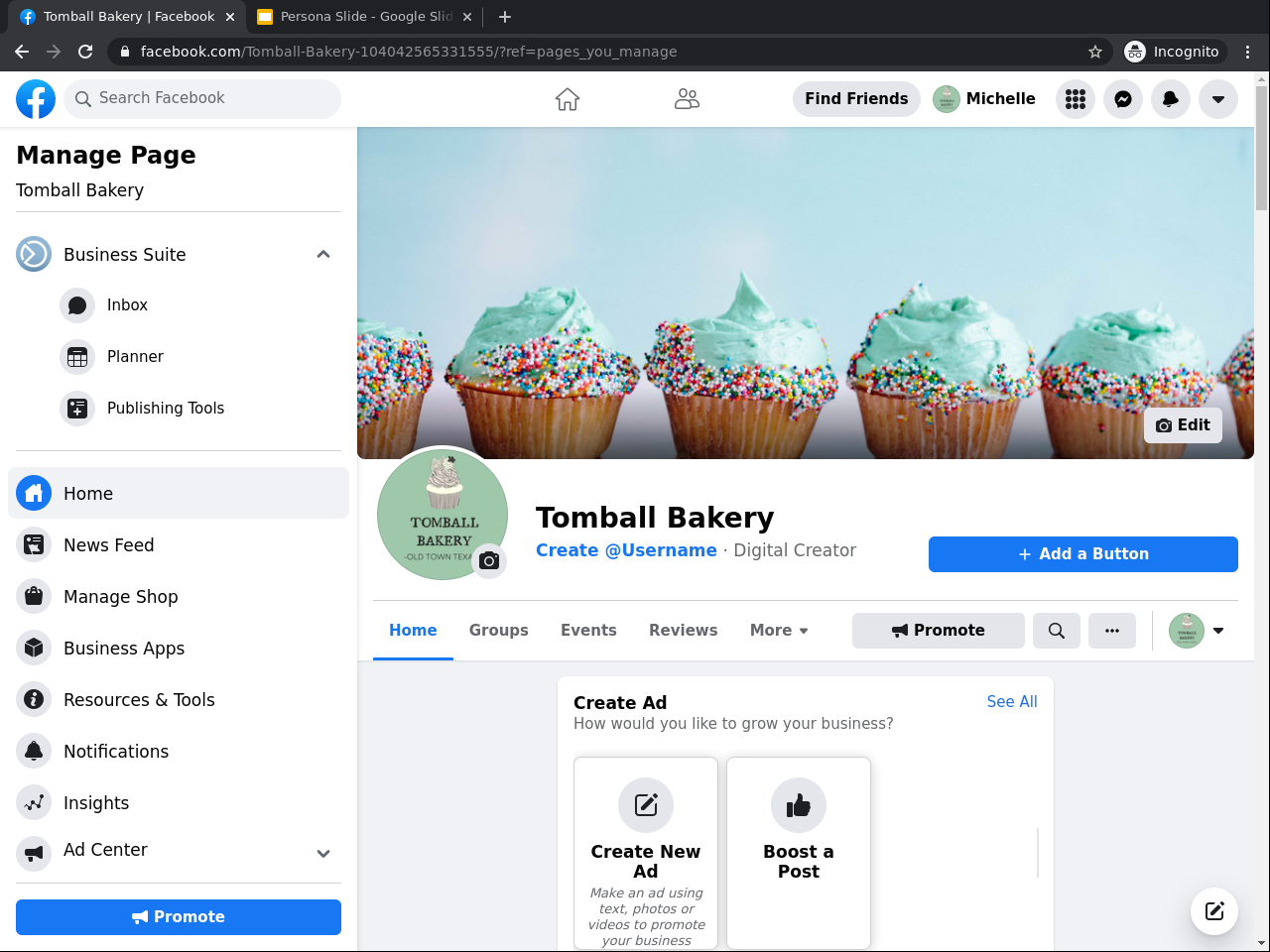The image size is (1270, 952).
Task: Expand the More tab dropdown
Action: tap(779, 631)
